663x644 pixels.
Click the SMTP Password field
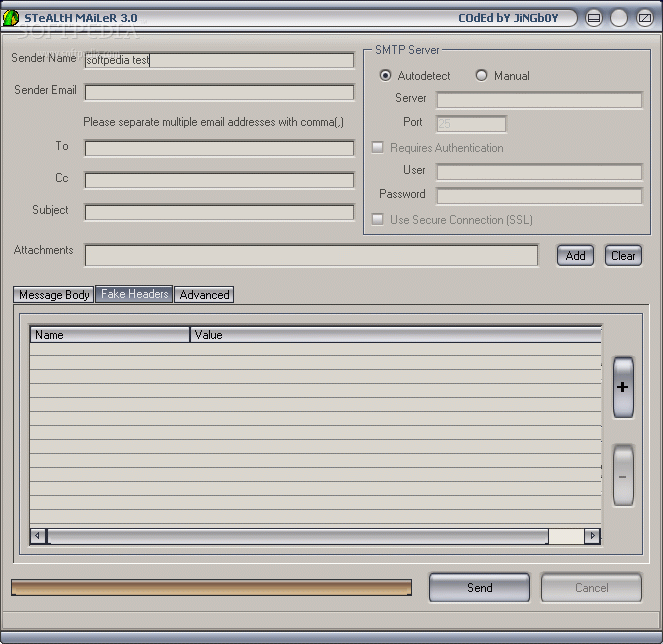539,196
